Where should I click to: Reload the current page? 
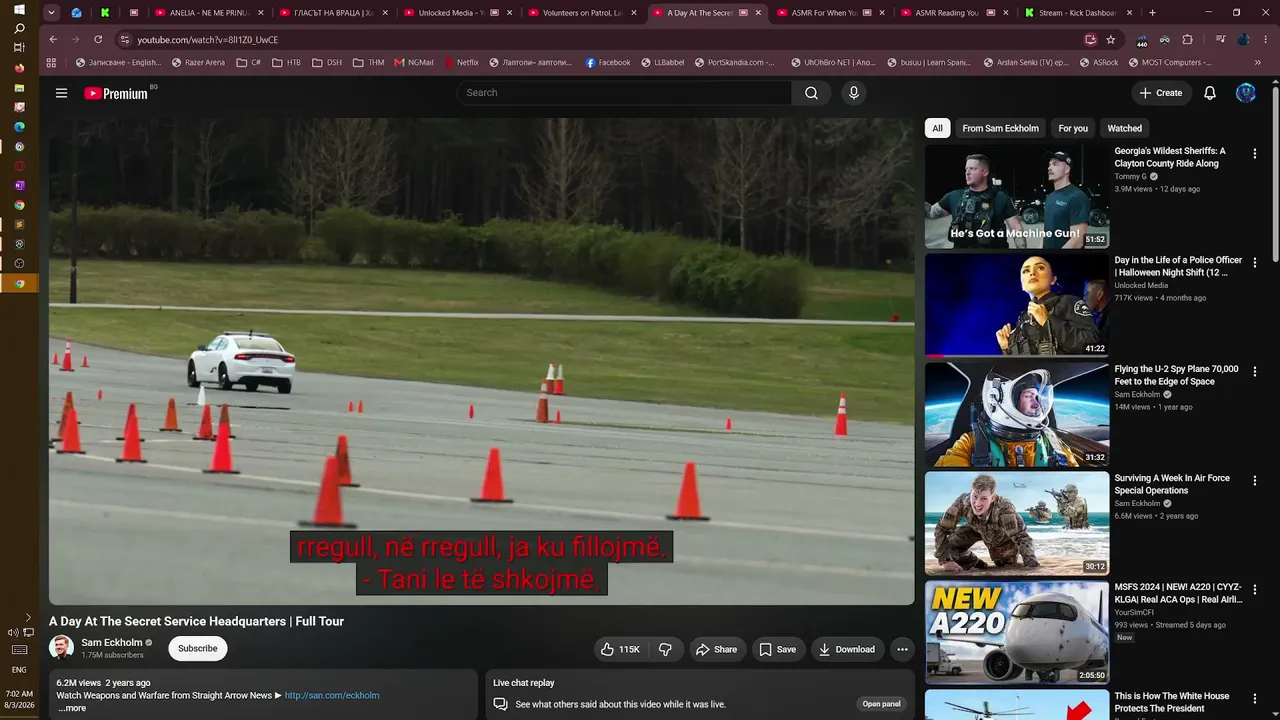pyautogui.click(x=98, y=40)
